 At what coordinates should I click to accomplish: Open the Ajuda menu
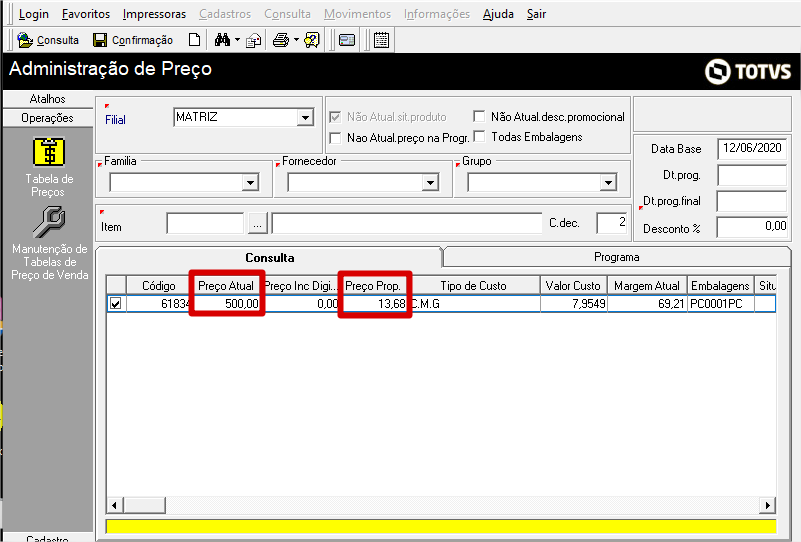point(498,14)
